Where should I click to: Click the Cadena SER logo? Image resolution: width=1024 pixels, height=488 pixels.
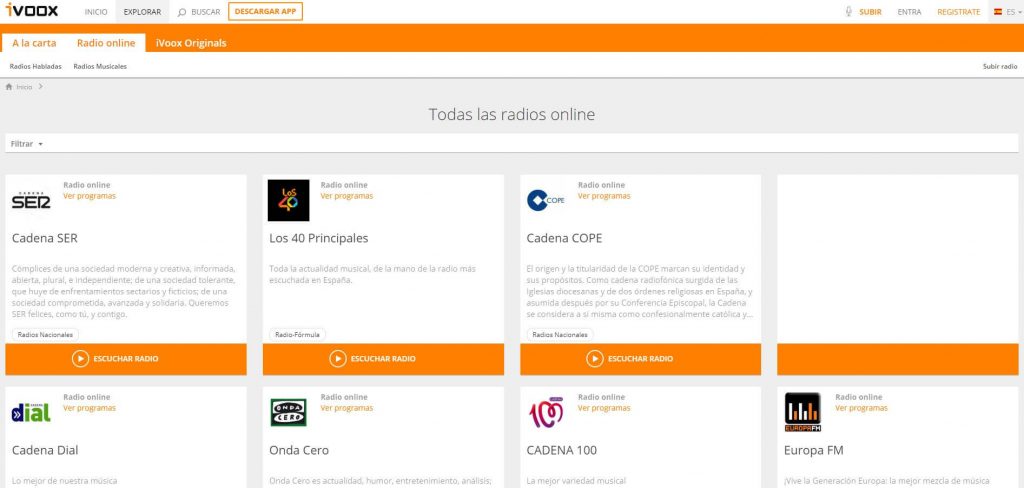[x=31, y=201]
